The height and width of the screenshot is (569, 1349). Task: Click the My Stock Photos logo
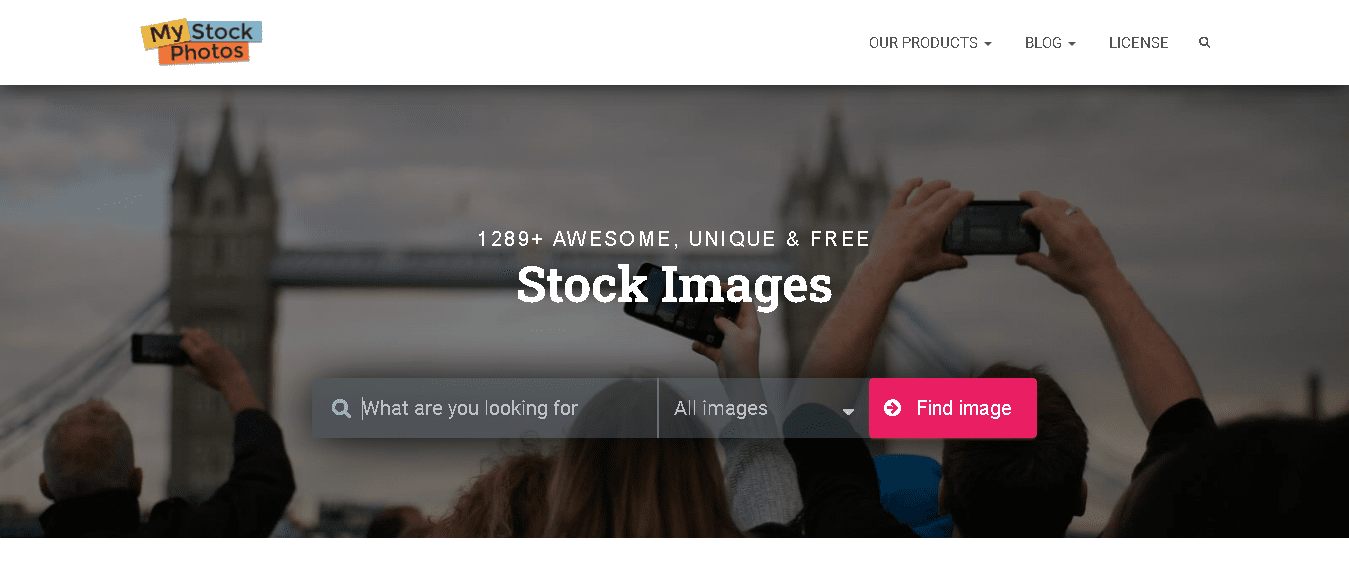201,42
